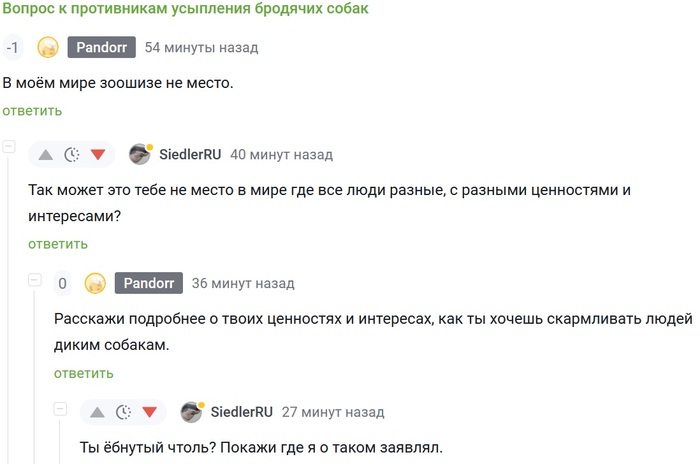Open SiedlerRU's avatar on 40-minute comment
The height and width of the screenshot is (464, 700).
point(140,154)
